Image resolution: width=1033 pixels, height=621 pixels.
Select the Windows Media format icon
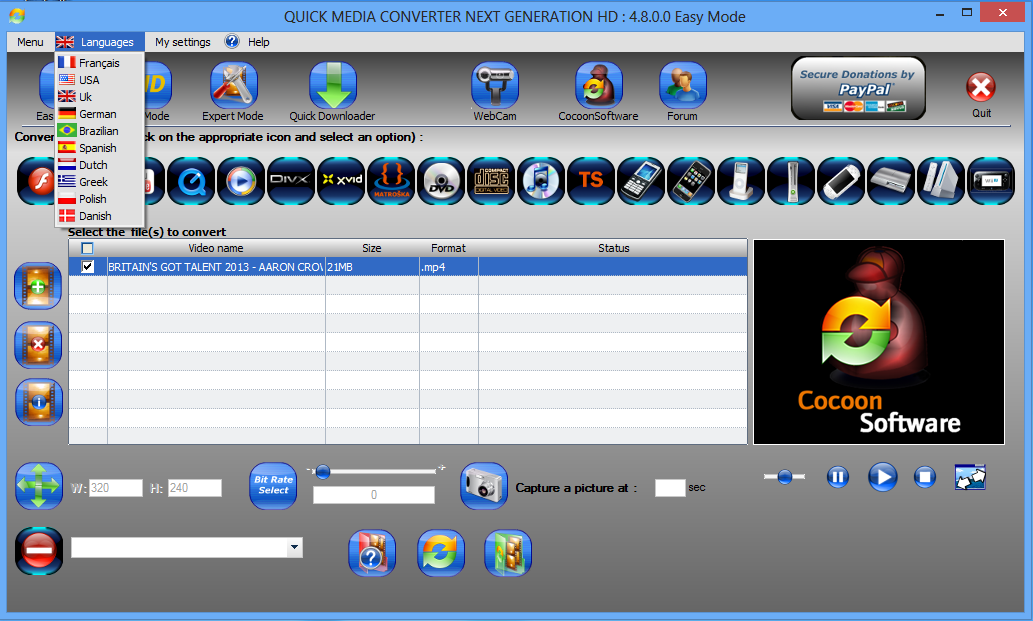(241, 180)
